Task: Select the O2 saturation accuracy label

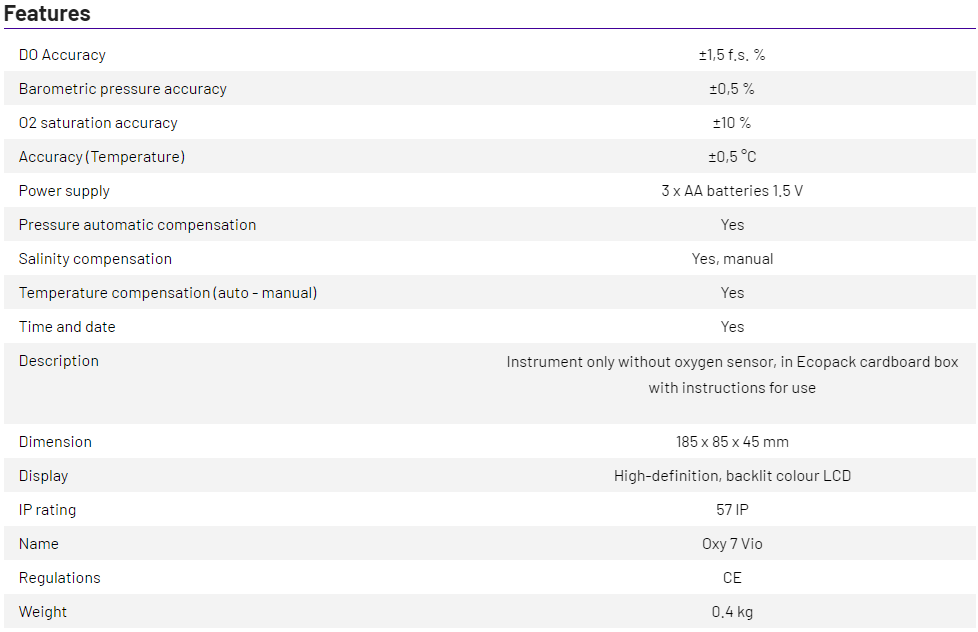Action: [98, 123]
